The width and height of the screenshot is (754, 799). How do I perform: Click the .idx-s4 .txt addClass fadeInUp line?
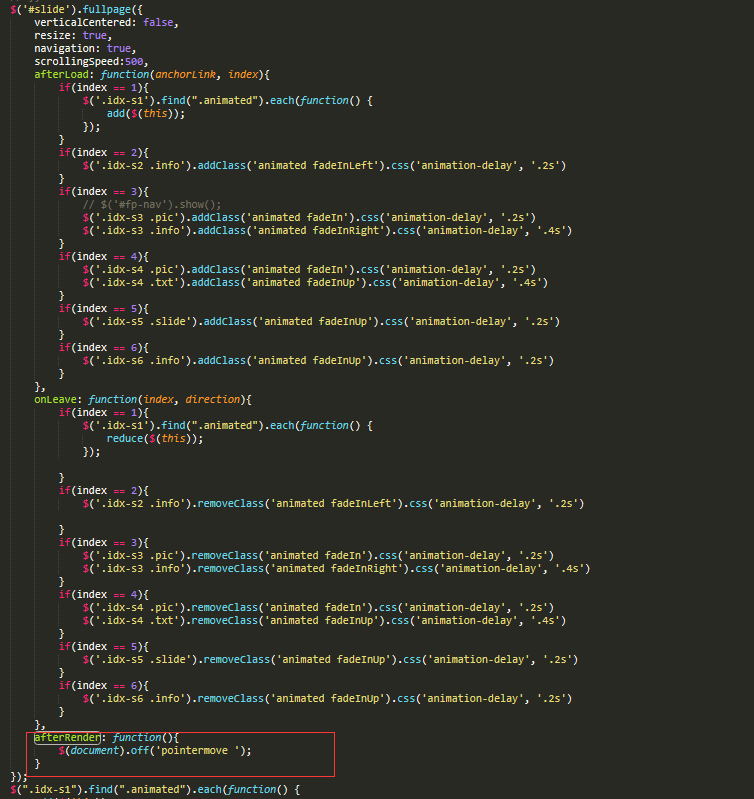tap(315, 282)
